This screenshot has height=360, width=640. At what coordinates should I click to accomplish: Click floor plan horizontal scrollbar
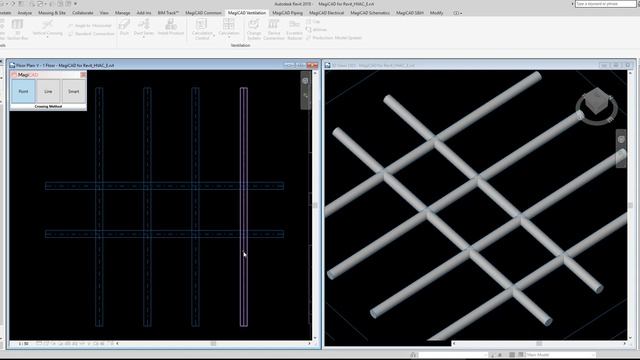213,344
